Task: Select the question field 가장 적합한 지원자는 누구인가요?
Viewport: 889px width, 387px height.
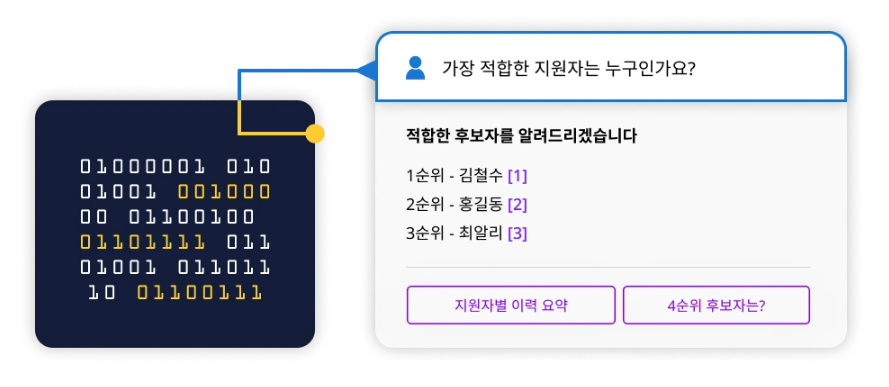Action: coord(611,67)
